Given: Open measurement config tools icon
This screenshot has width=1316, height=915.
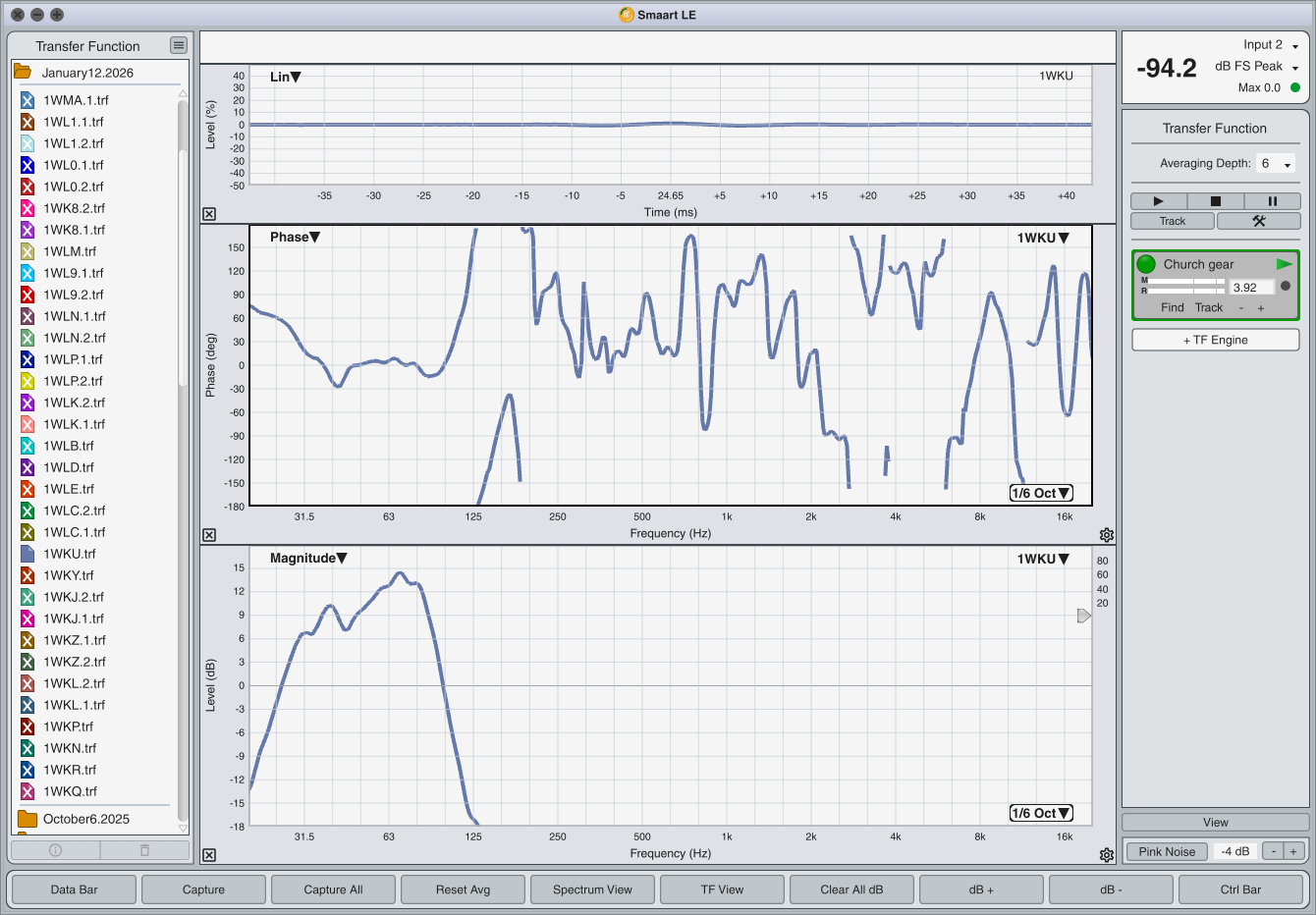Looking at the screenshot, I should coord(1258,221).
